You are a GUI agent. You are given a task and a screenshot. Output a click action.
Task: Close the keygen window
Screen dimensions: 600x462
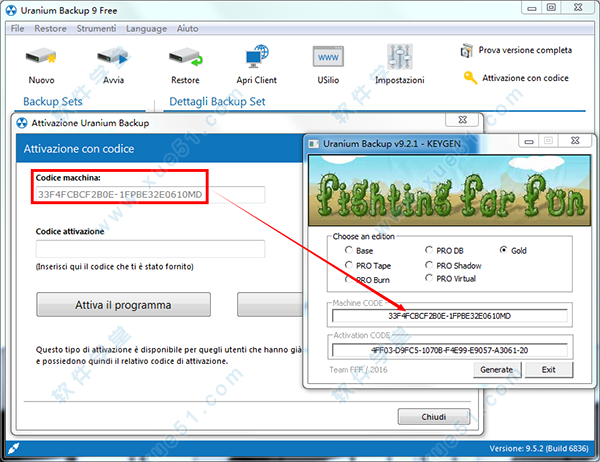575,141
